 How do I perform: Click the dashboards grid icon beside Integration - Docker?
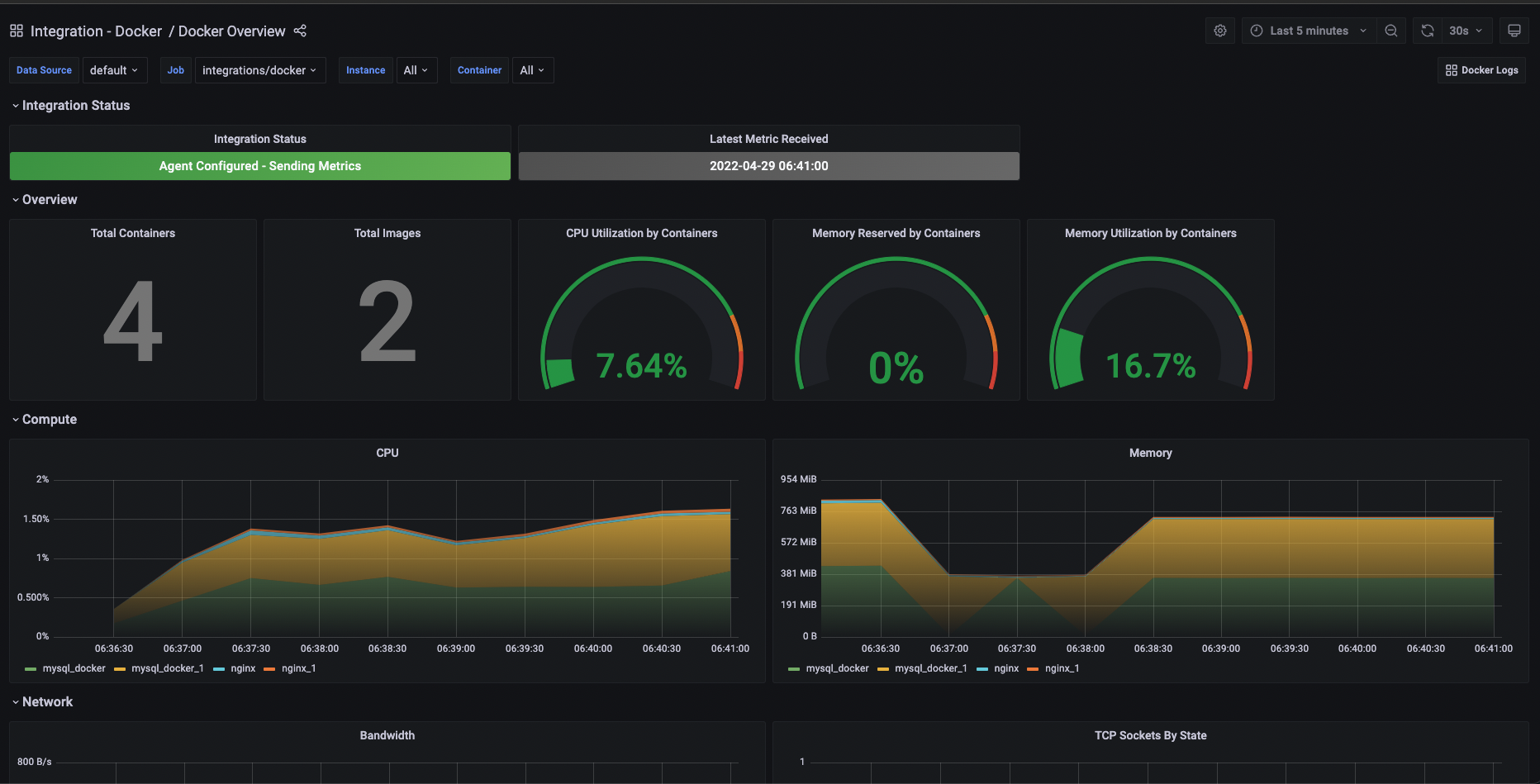[x=17, y=31]
